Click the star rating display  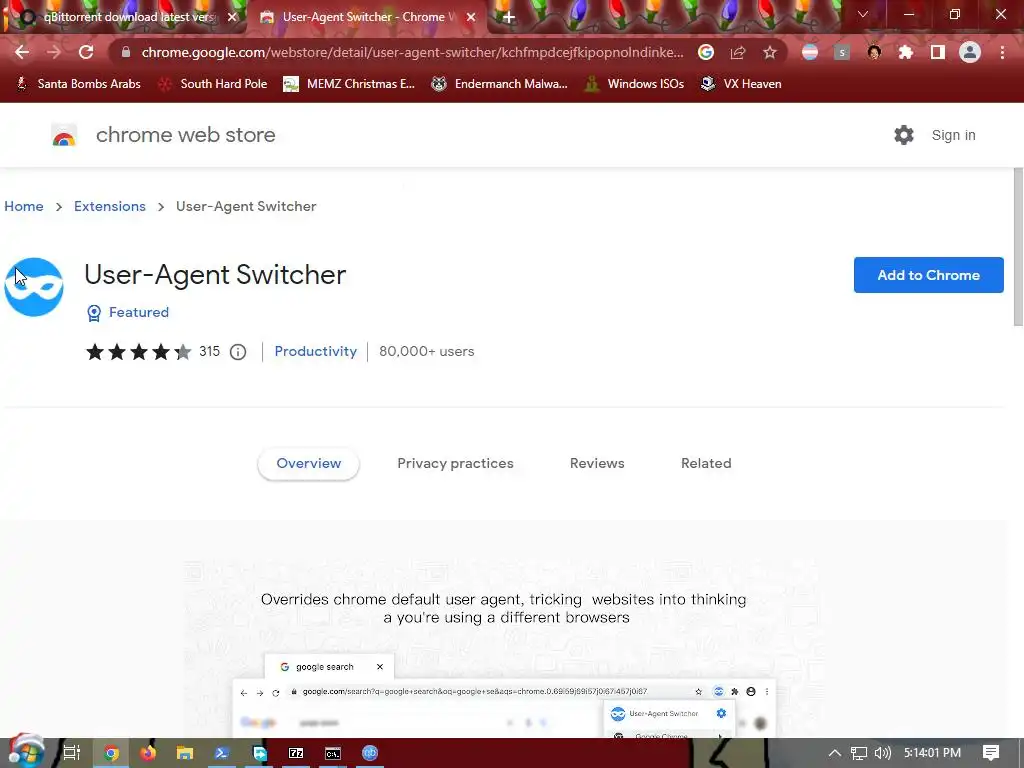click(138, 352)
